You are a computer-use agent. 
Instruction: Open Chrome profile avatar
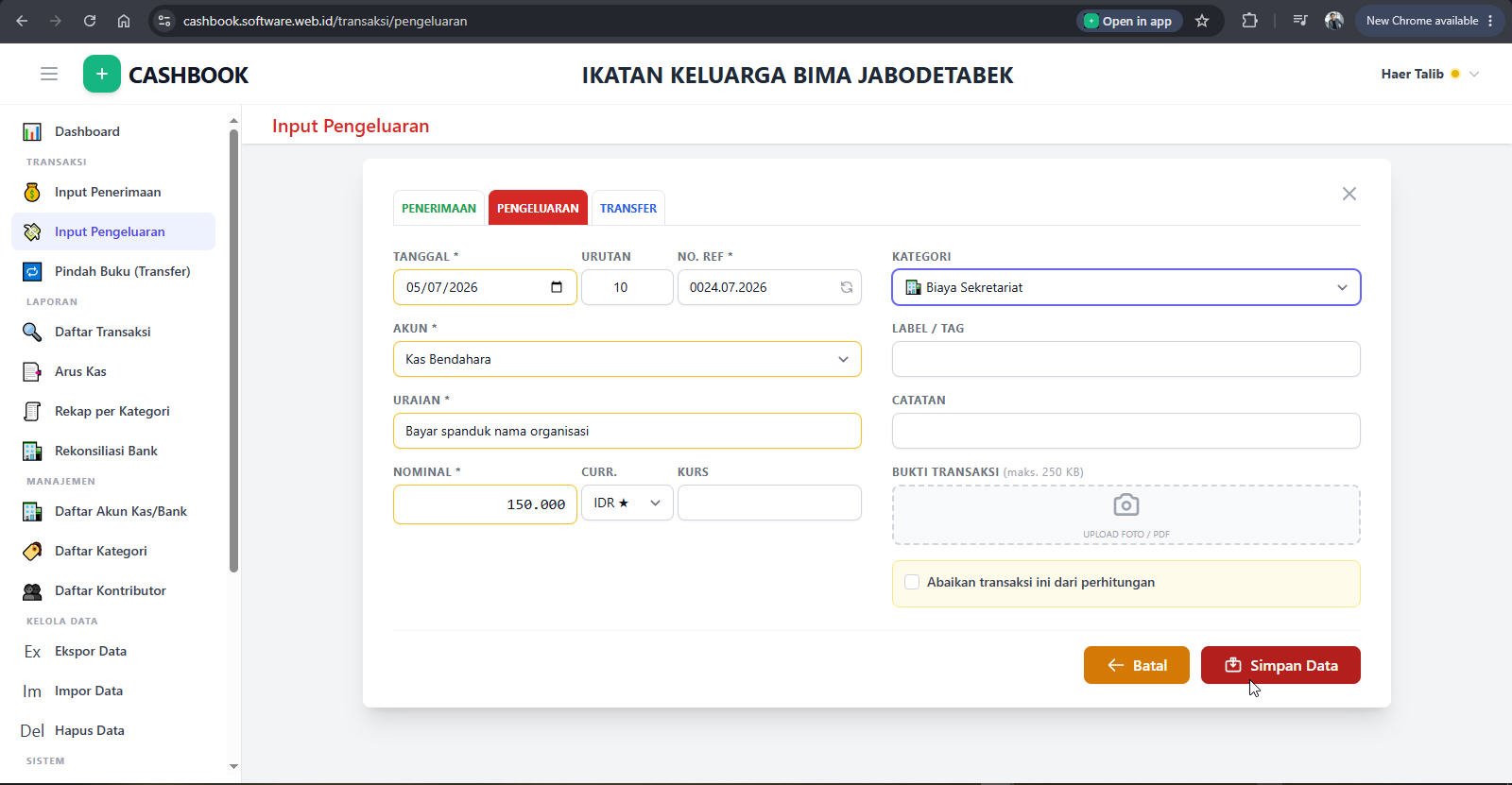pos(1334,21)
